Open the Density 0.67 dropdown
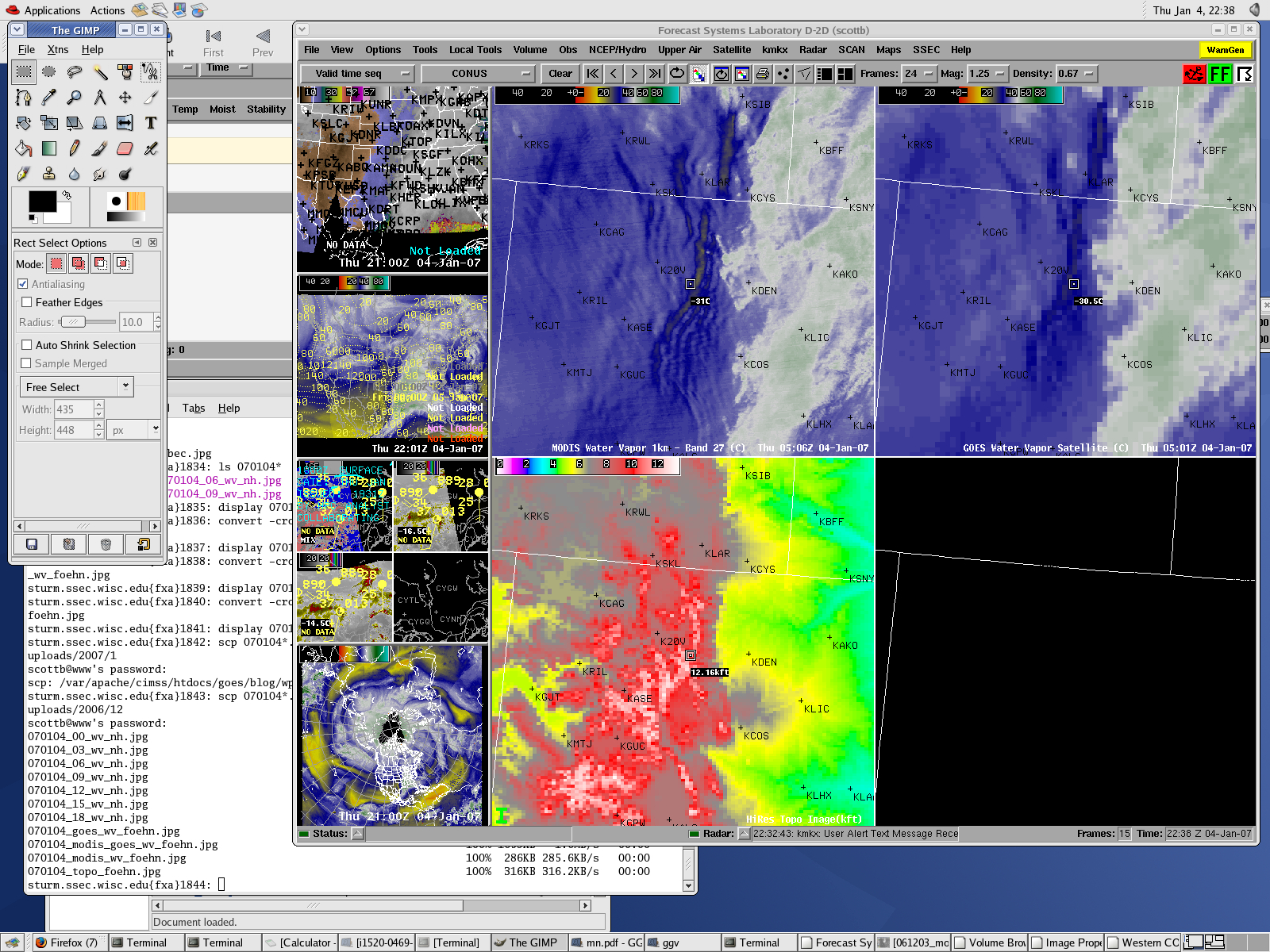The image size is (1270, 952). tap(1076, 74)
